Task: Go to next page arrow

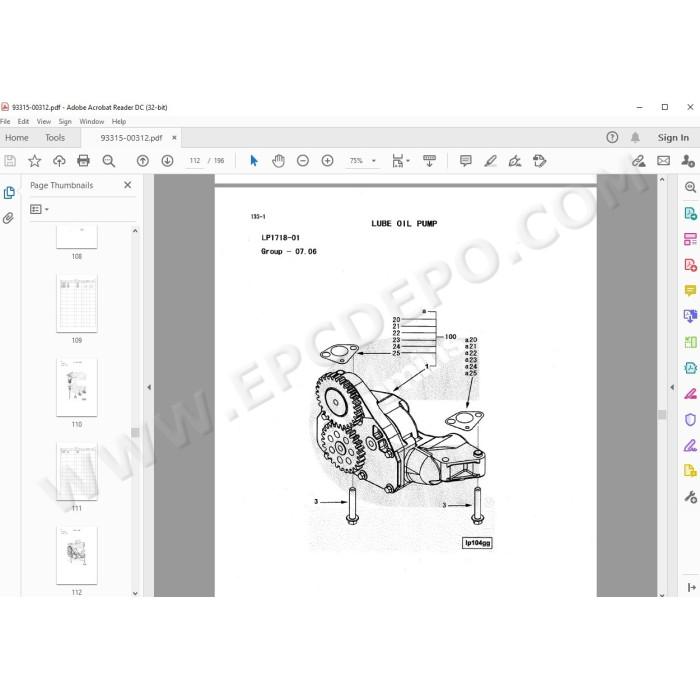Action: click(167, 161)
